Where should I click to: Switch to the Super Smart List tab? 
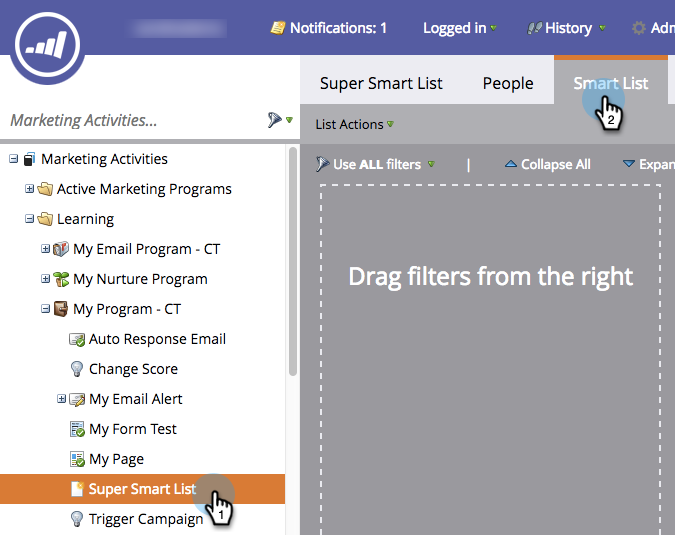click(x=381, y=83)
